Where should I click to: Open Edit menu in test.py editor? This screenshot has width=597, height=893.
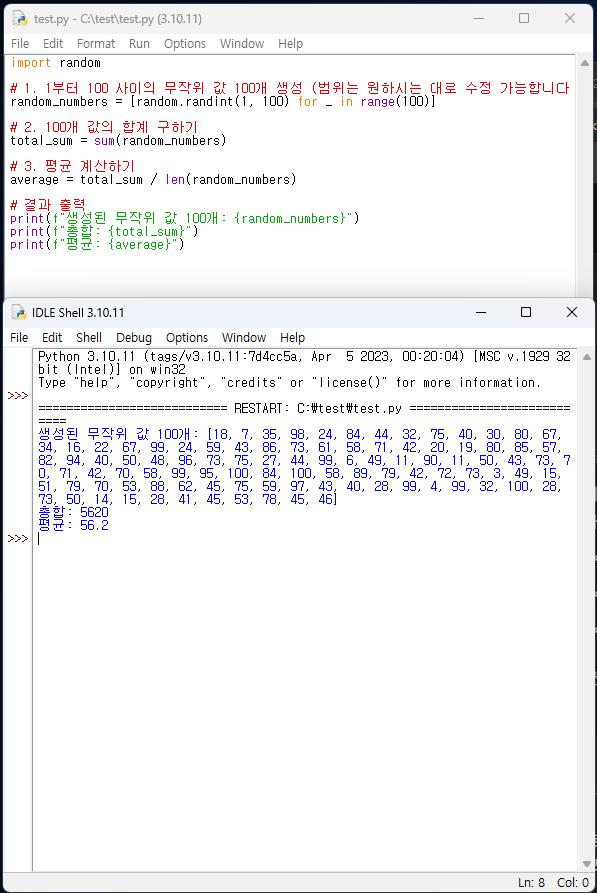[53, 44]
